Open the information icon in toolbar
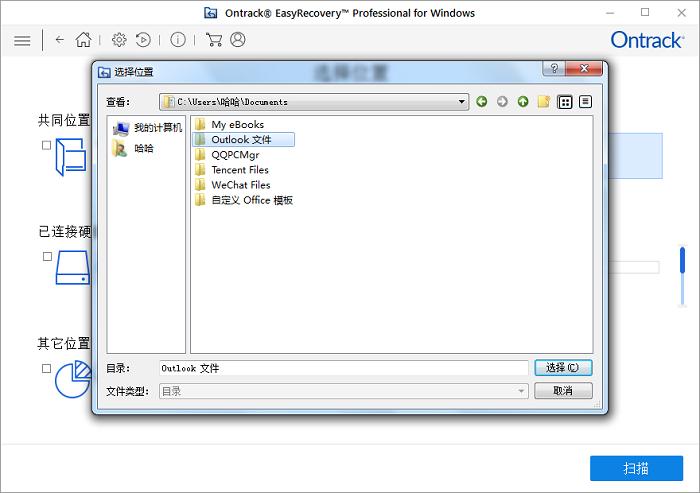The image size is (700, 493). 178,40
